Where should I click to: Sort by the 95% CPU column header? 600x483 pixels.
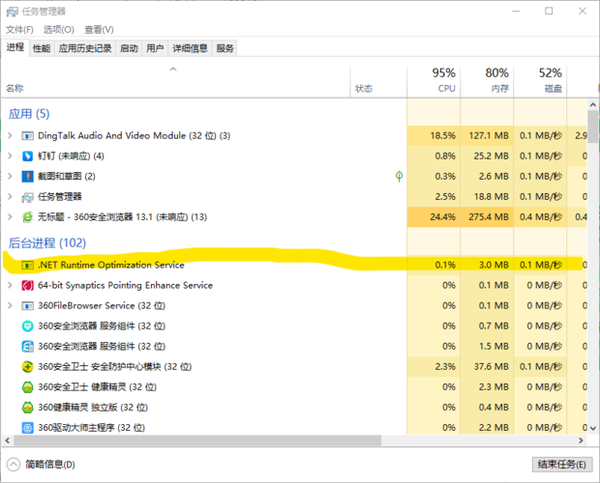434,81
